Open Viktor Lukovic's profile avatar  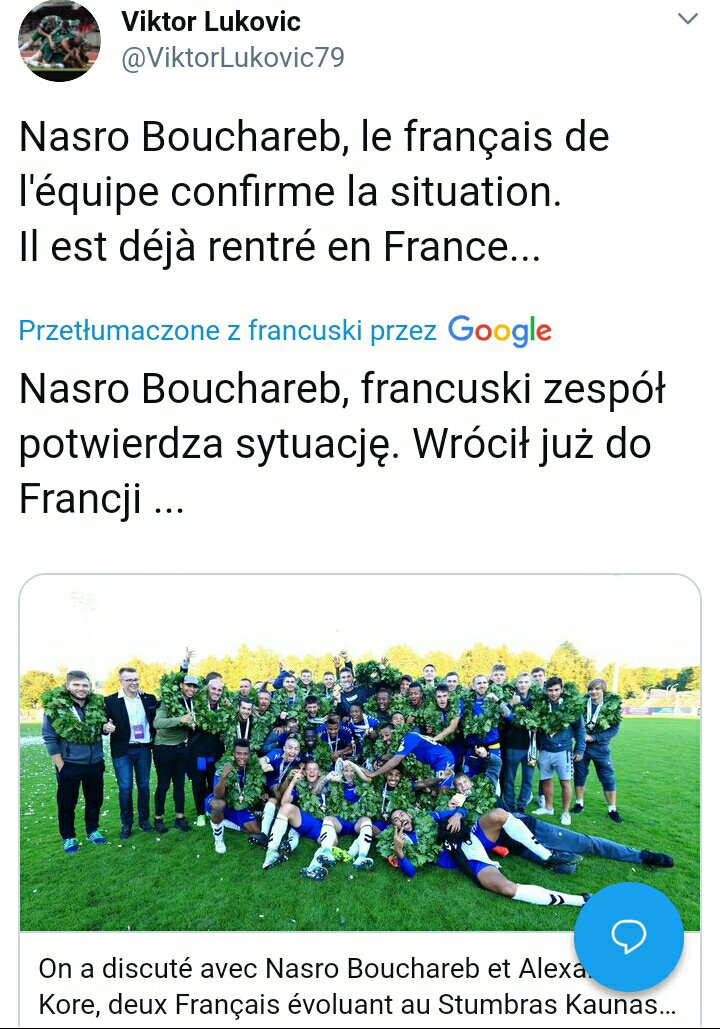click(x=59, y=40)
